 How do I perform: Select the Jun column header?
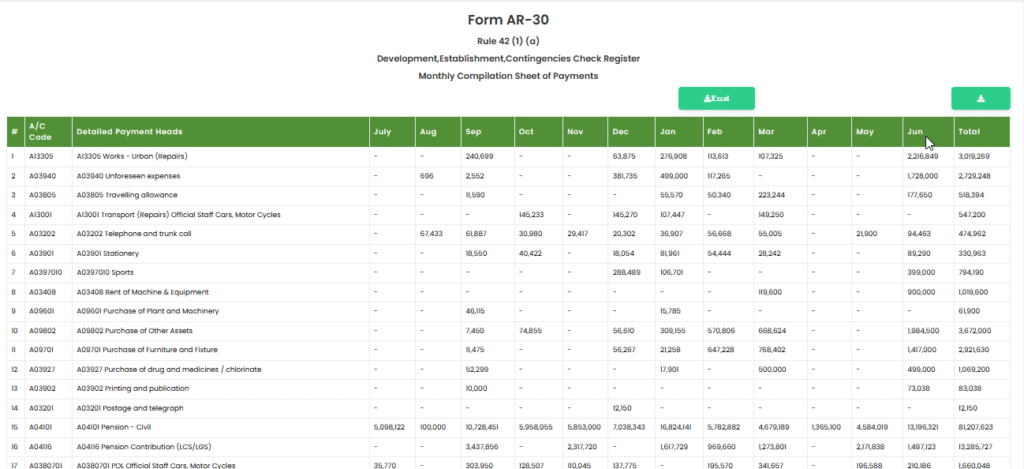pyautogui.click(x=915, y=132)
